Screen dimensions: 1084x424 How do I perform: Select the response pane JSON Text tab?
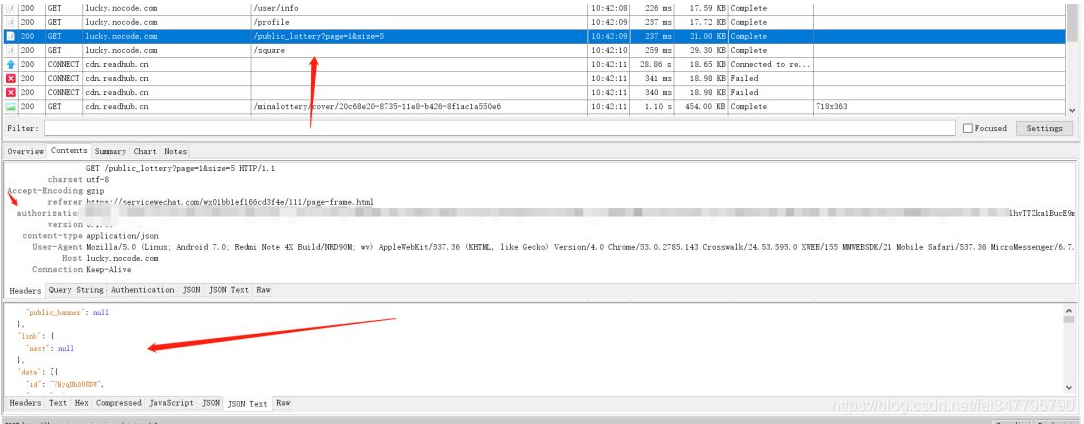tap(248, 403)
